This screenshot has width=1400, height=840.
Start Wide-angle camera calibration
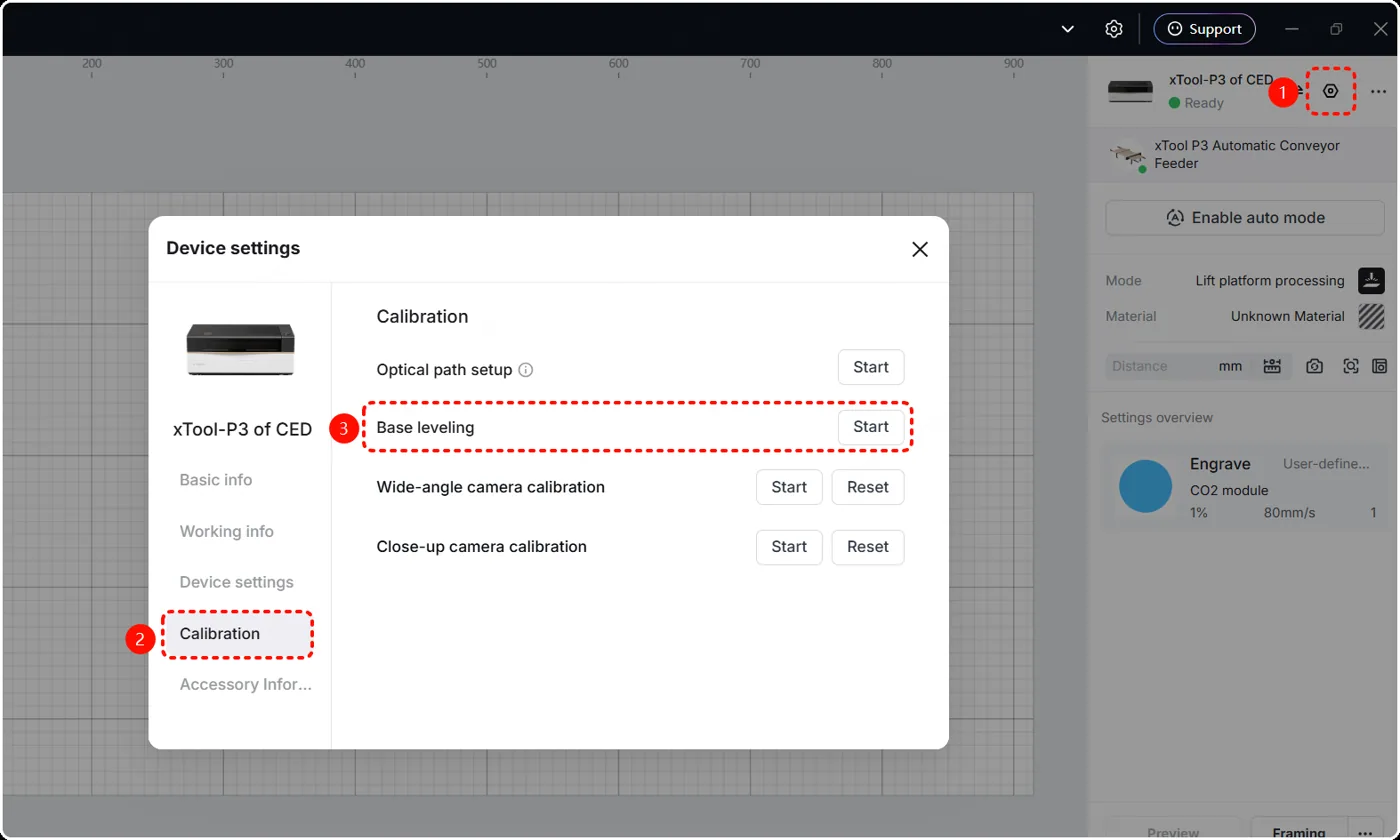pos(789,487)
